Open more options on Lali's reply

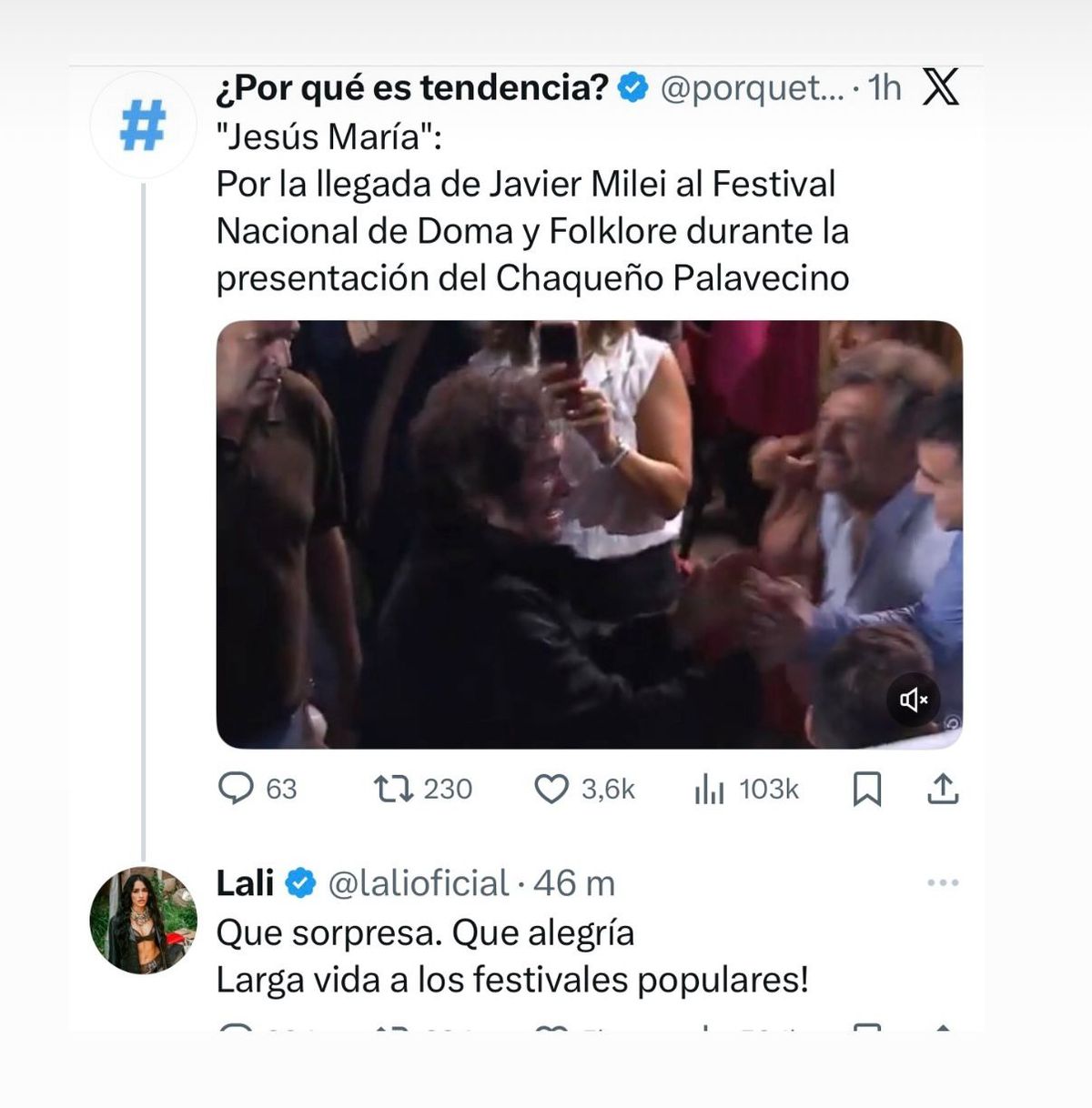pos(943,882)
